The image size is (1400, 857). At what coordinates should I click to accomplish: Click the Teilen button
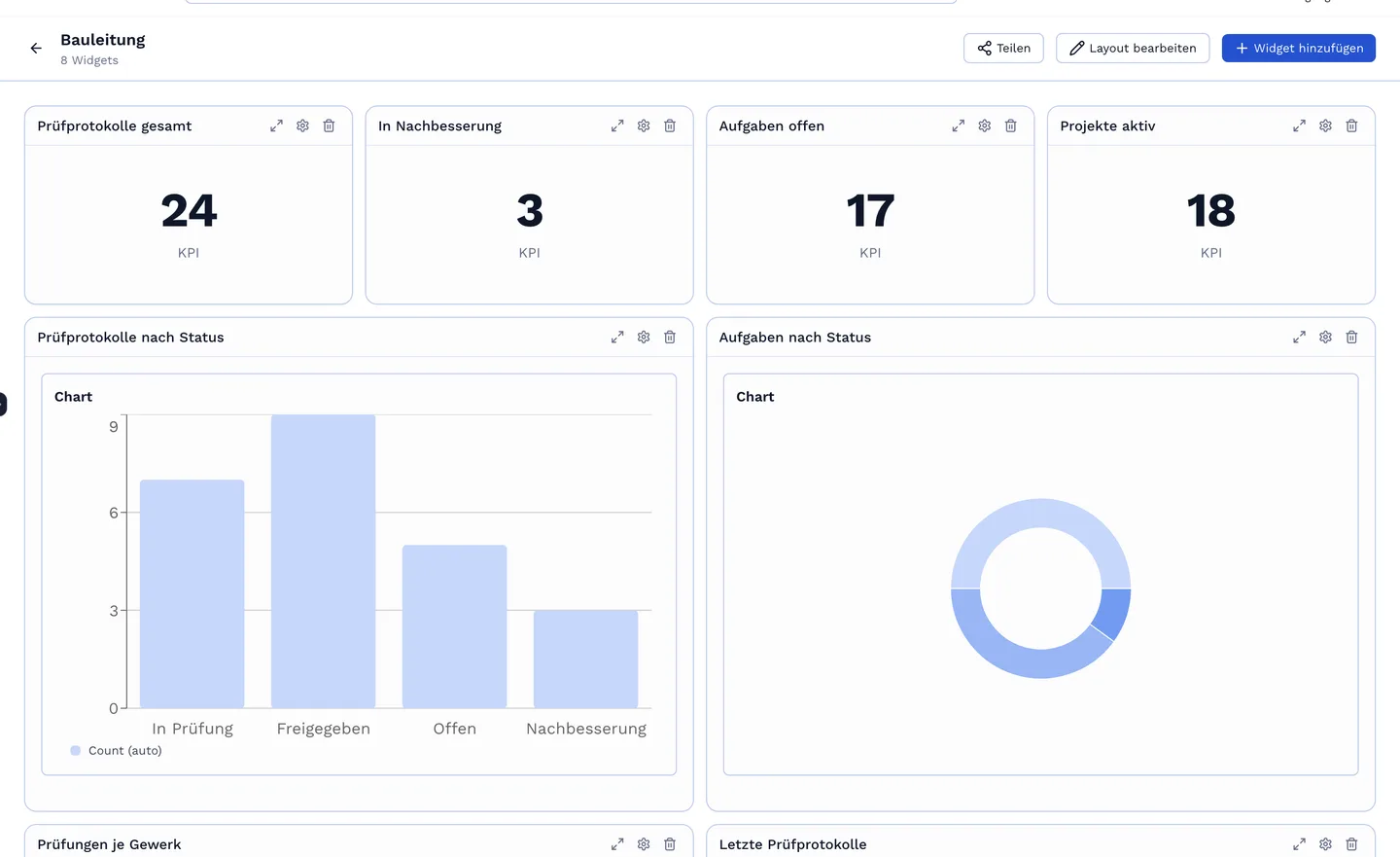click(x=1003, y=48)
